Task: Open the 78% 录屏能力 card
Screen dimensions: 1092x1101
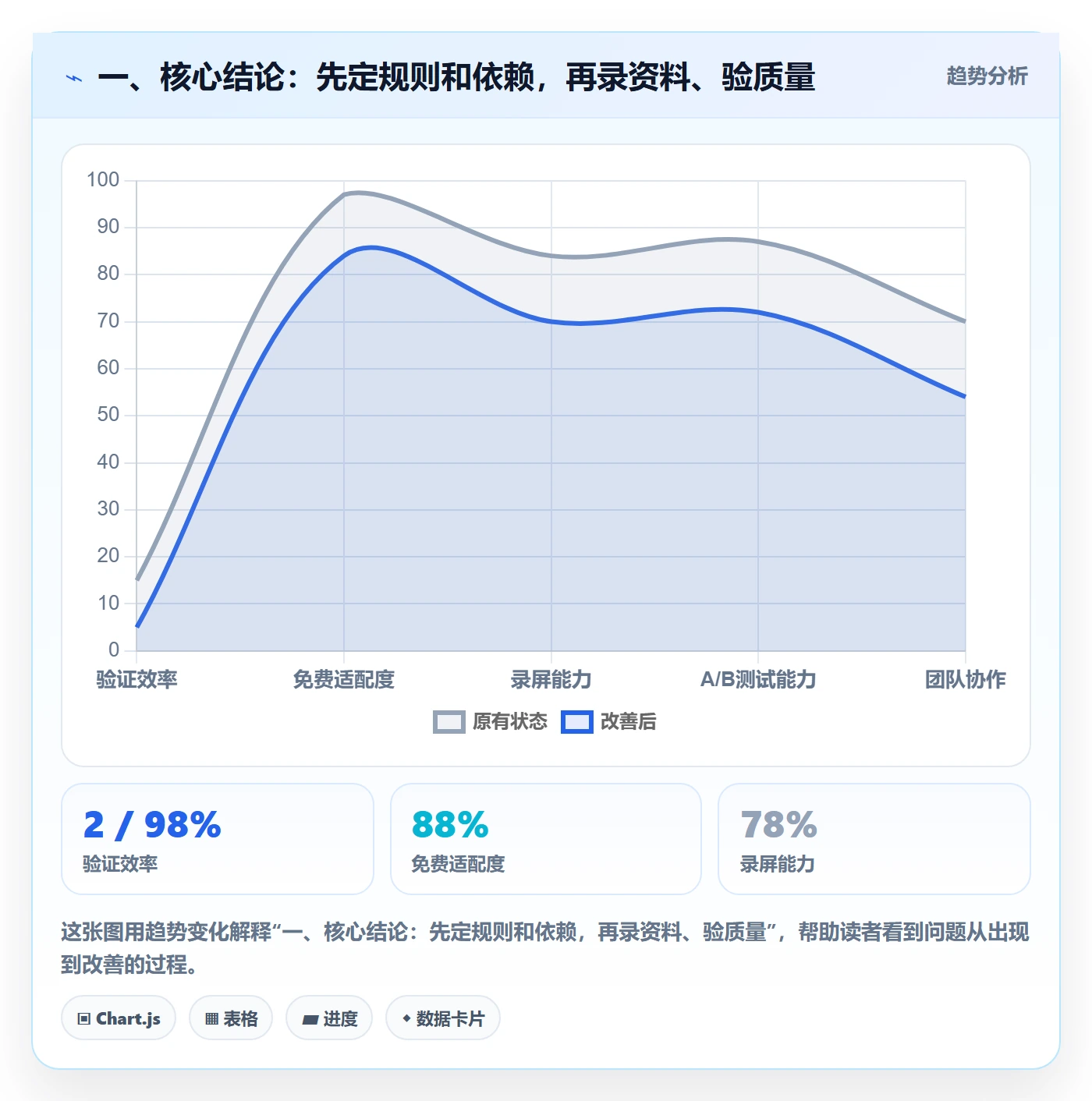Action: pos(874,839)
